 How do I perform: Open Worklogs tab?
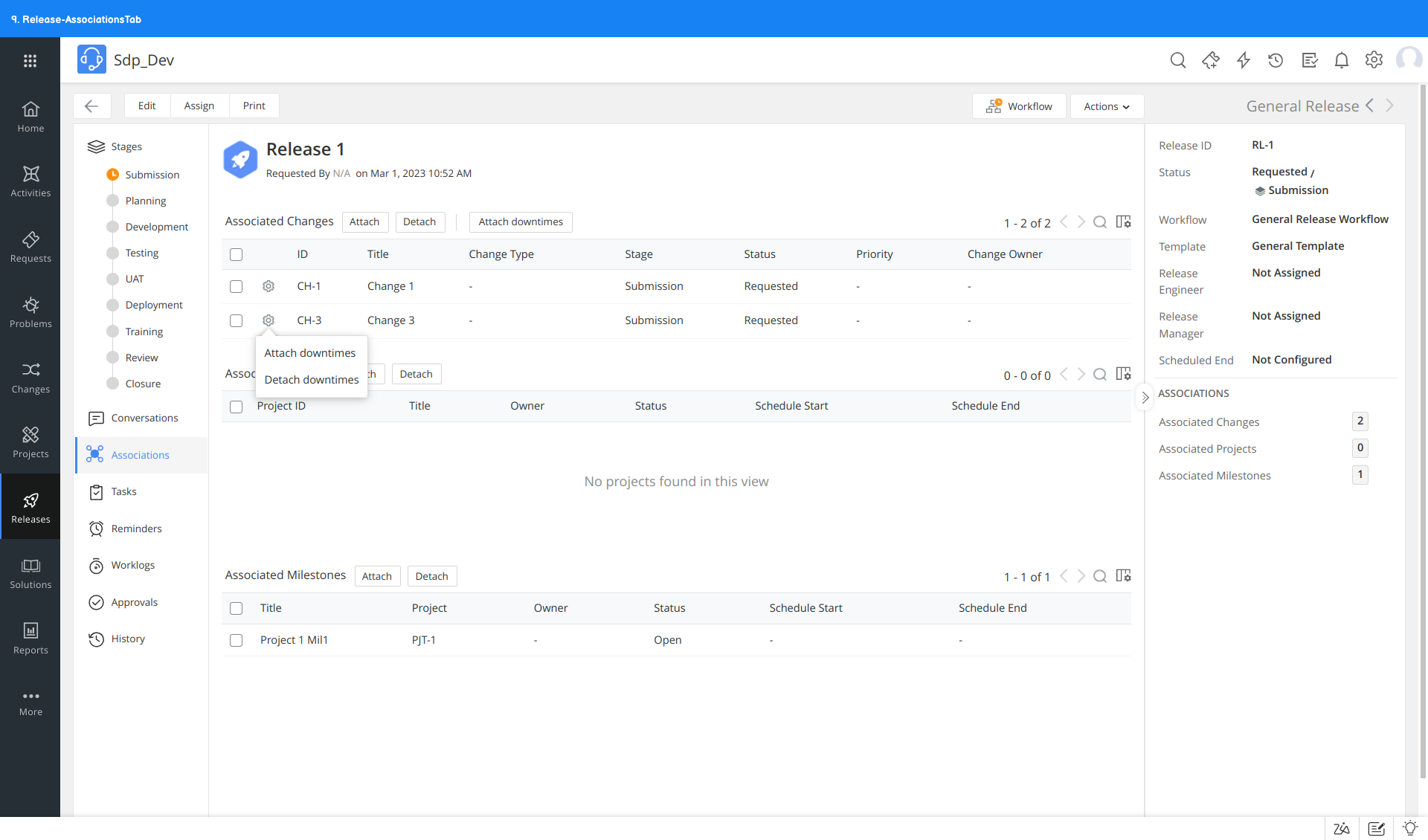pos(141,566)
